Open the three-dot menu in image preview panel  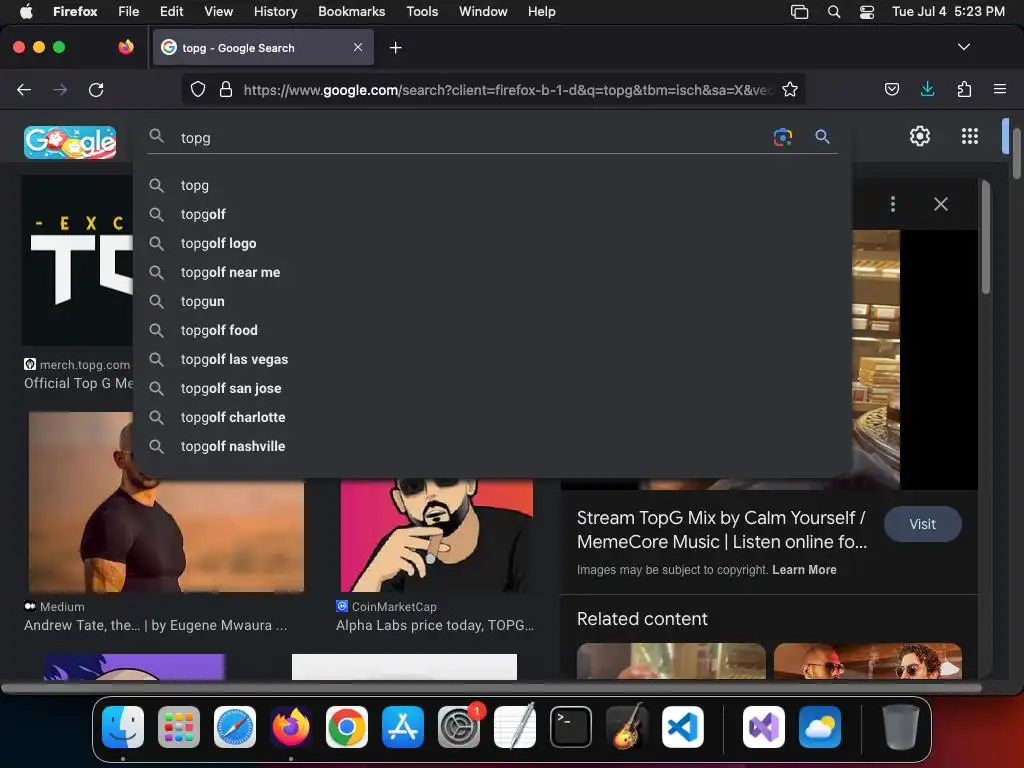coord(893,204)
